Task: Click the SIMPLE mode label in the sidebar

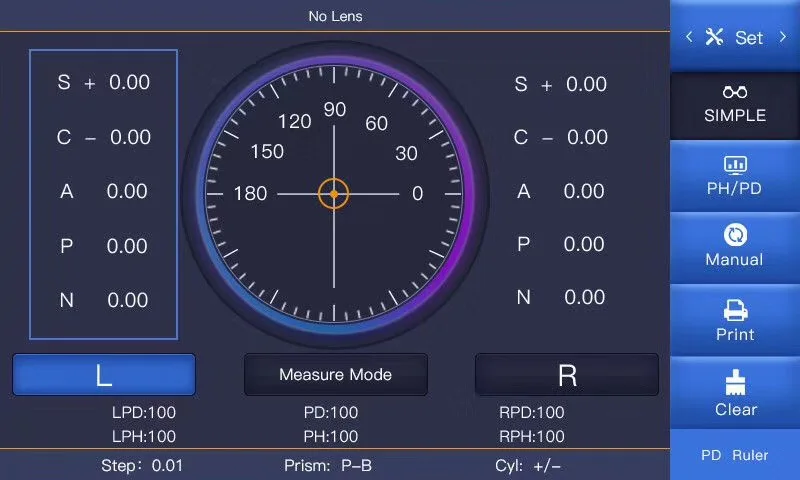Action: tap(735, 115)
